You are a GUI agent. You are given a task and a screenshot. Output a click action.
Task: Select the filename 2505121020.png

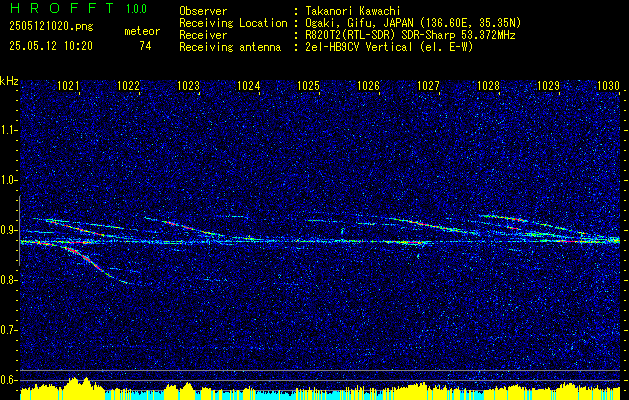coord(51,27)
